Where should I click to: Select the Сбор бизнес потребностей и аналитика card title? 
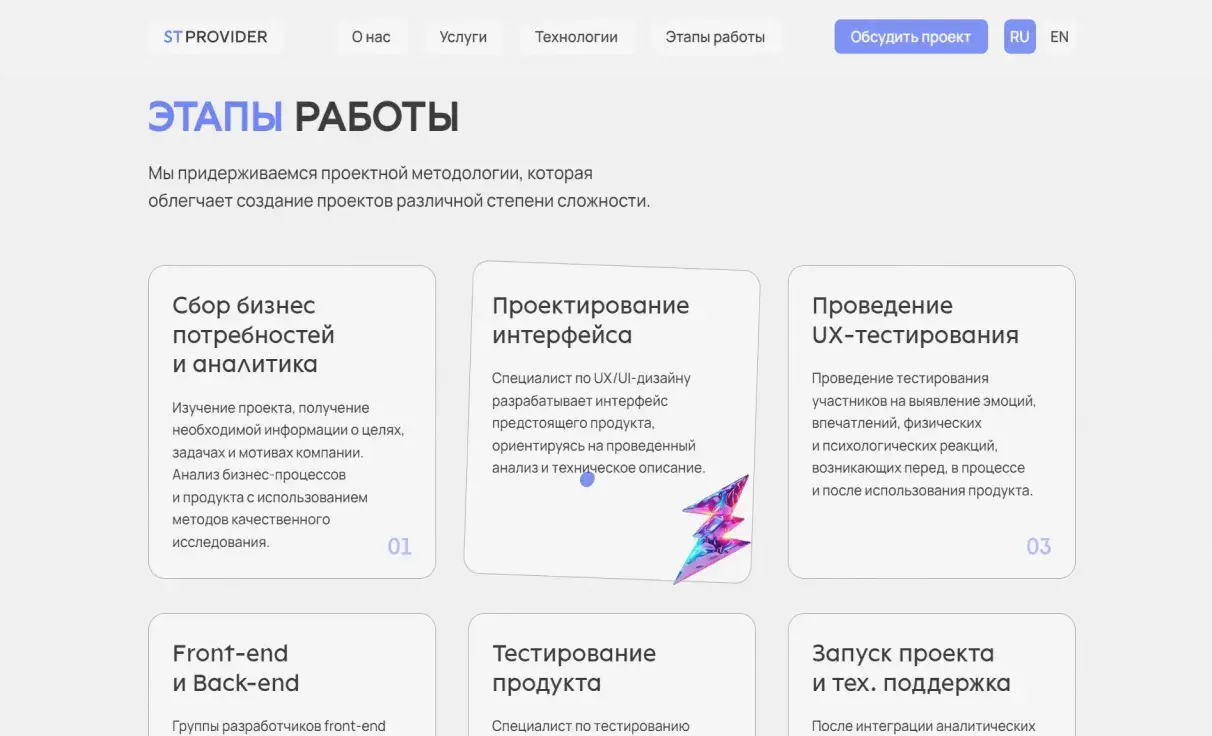[x=253, y=334]
